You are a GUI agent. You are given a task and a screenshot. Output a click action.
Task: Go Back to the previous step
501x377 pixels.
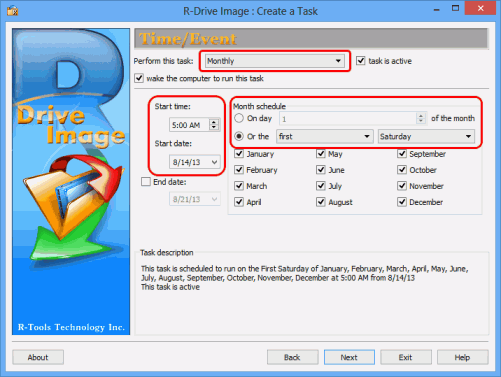coord(292,357)
